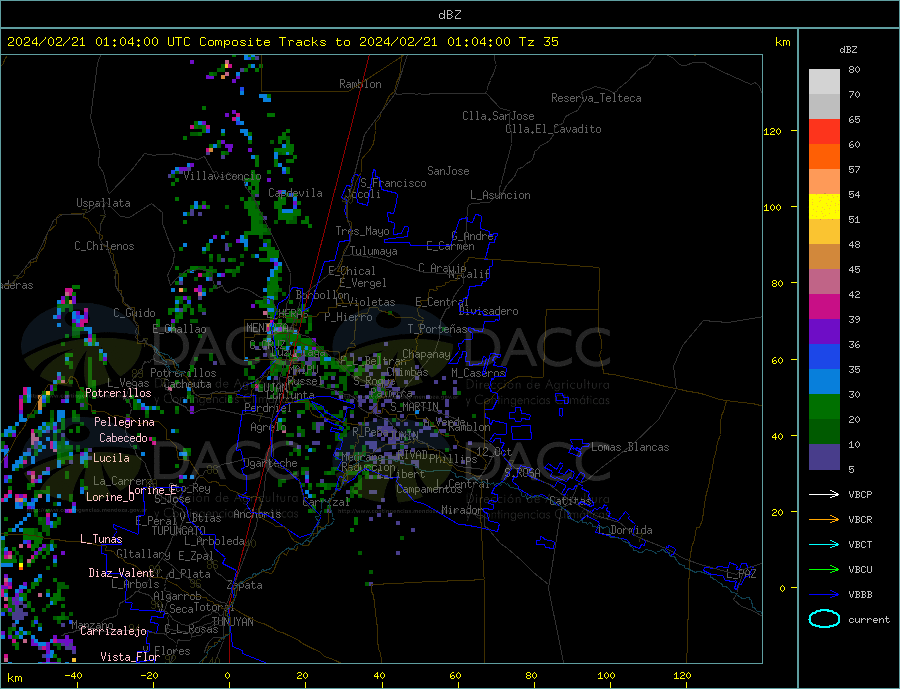Click the Zapata map label
This screenshot has width=900, height=689.
pyautogui.click(x=245, y=586)
